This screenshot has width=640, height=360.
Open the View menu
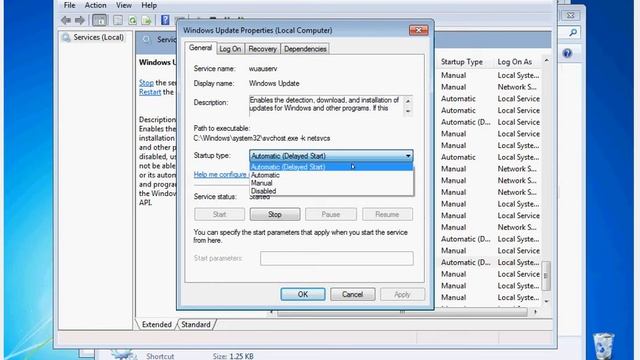pyautogui.click(x=124, y=5)
